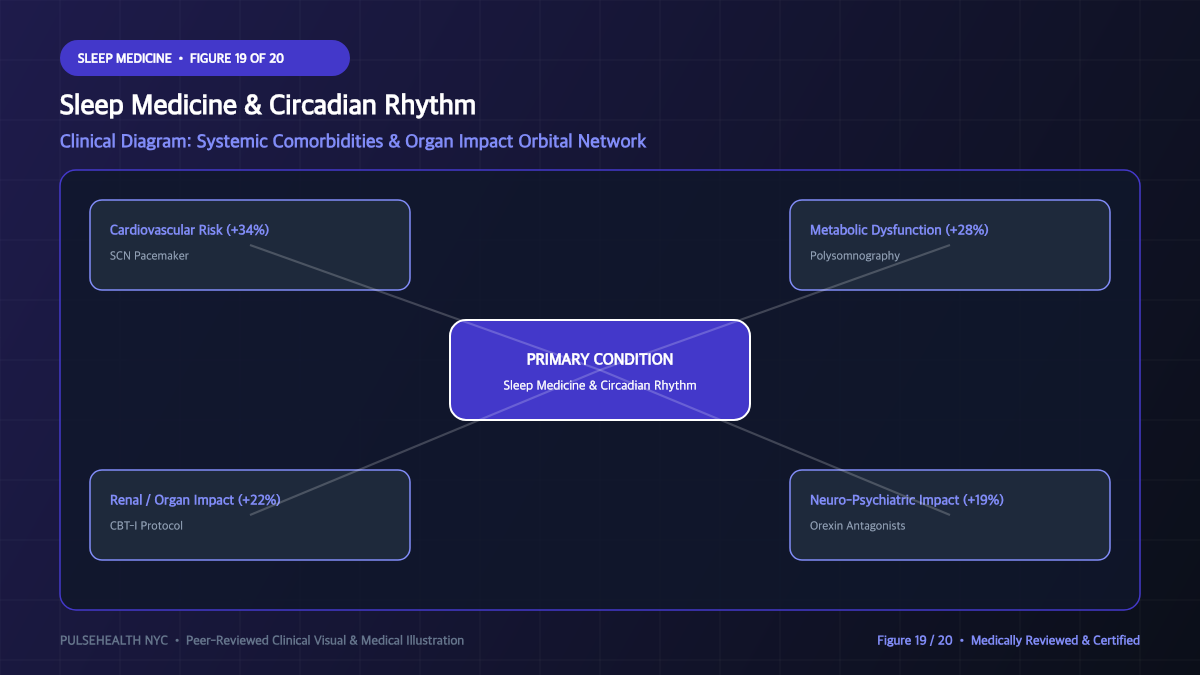Open the Neuro-Psychiatric Impact (+19%) card
1200x675 pixels.
(950, 515)
